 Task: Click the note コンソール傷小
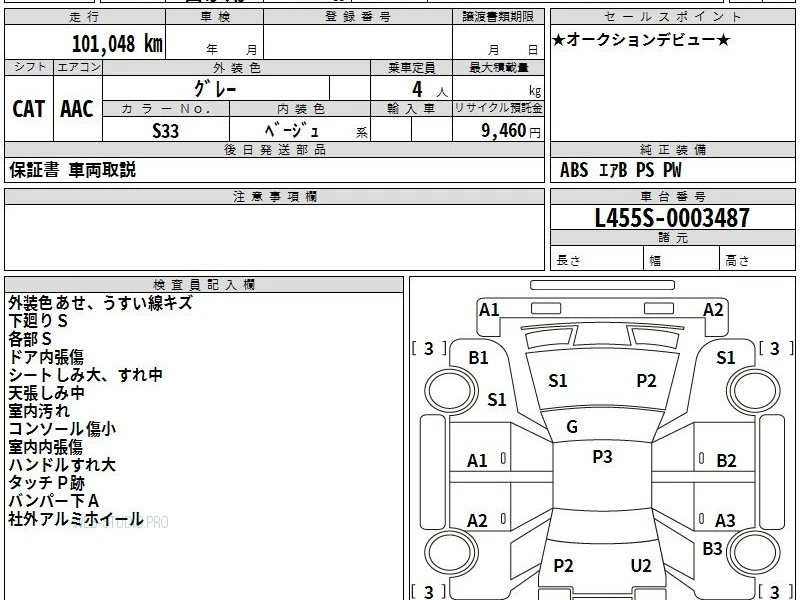coord(62,429)
